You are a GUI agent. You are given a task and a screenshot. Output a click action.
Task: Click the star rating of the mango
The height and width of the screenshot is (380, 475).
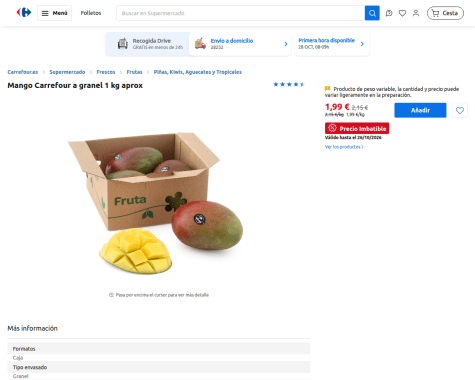289,84
